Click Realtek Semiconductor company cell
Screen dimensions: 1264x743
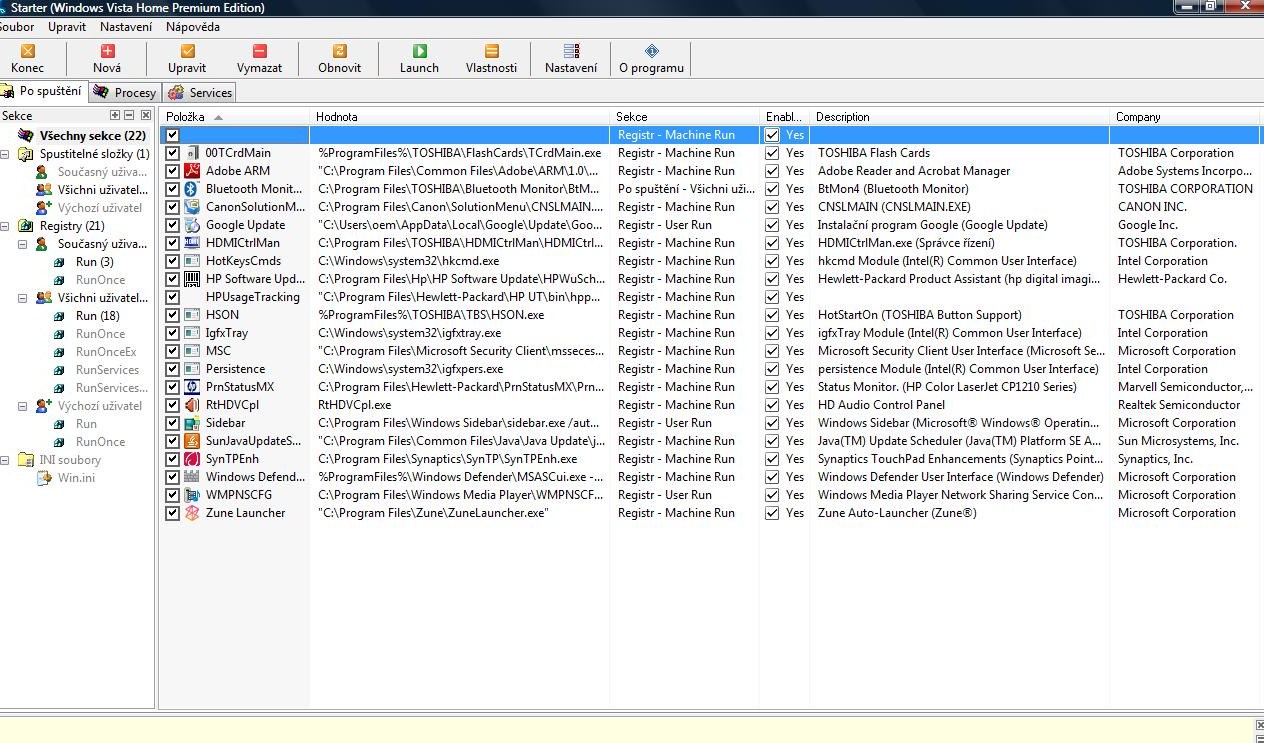tap(1179, 405)
